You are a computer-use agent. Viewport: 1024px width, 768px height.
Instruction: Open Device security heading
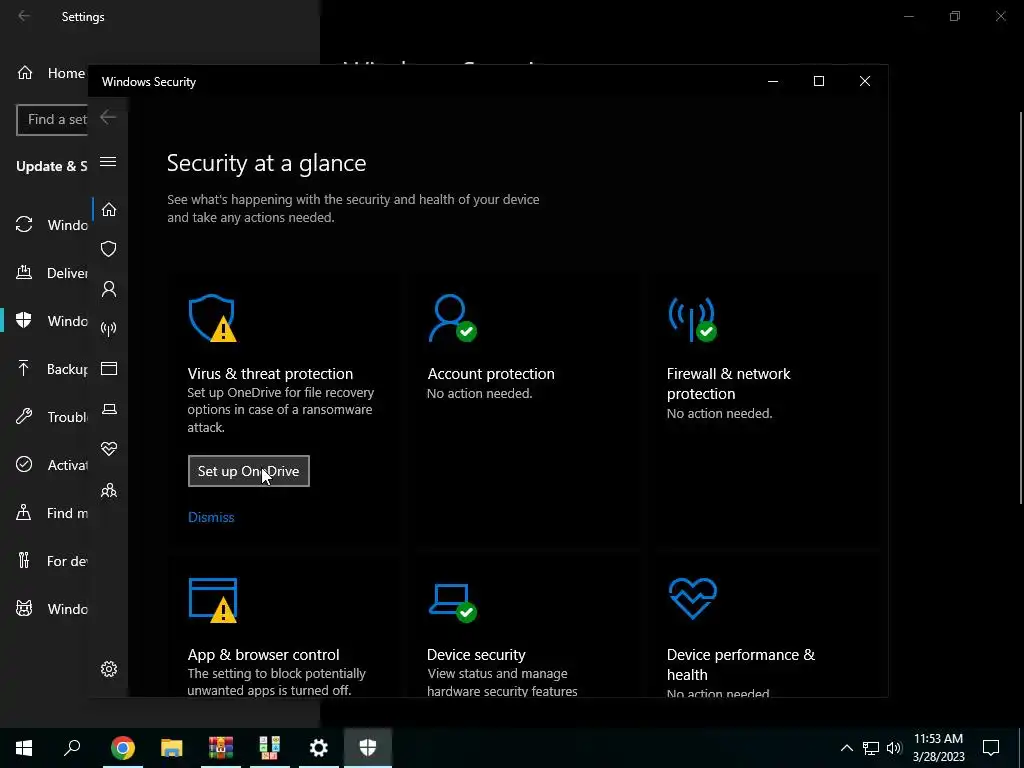tap(476, 654)
